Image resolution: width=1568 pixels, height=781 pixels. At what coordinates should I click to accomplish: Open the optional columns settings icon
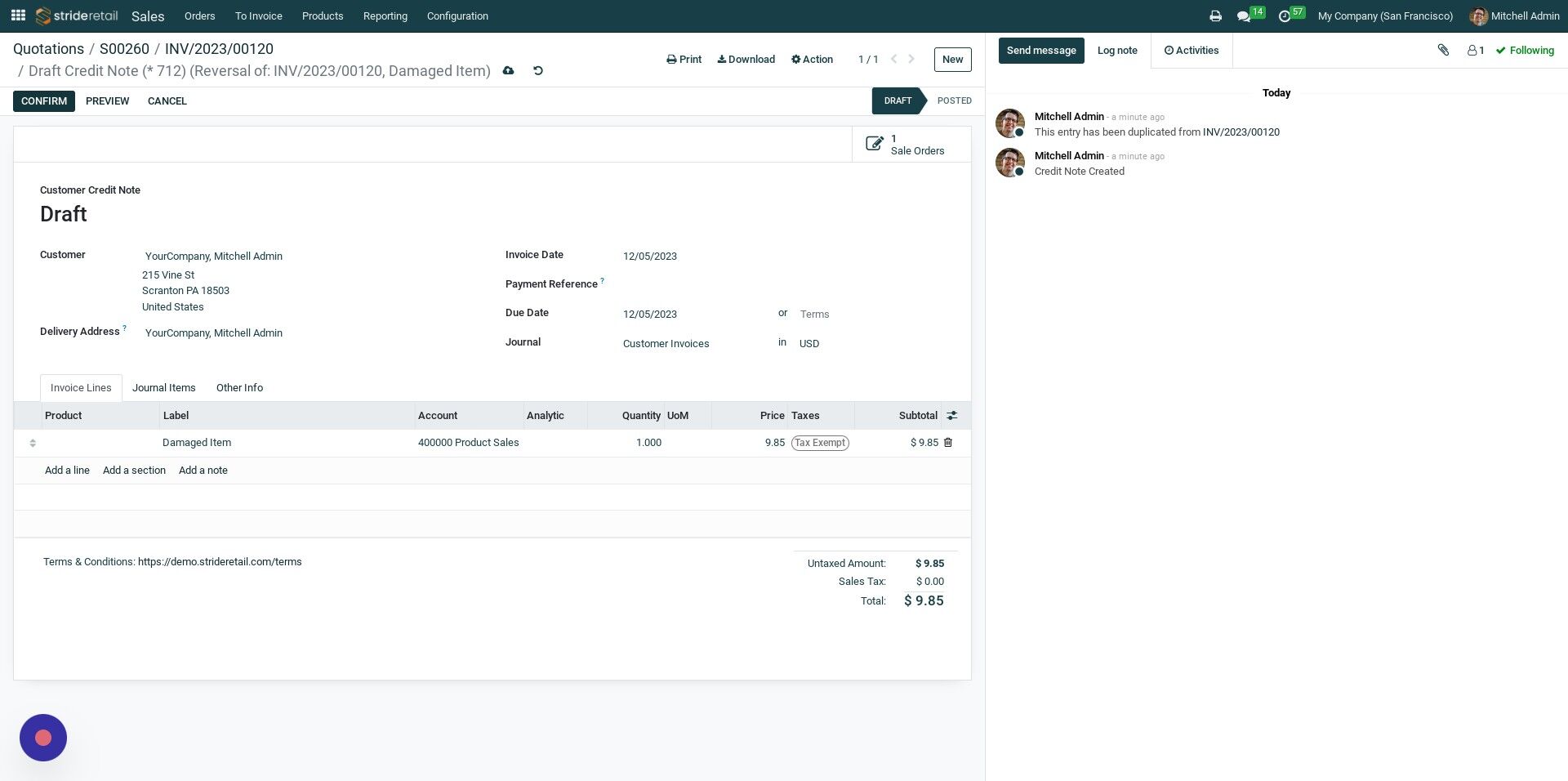952,416
